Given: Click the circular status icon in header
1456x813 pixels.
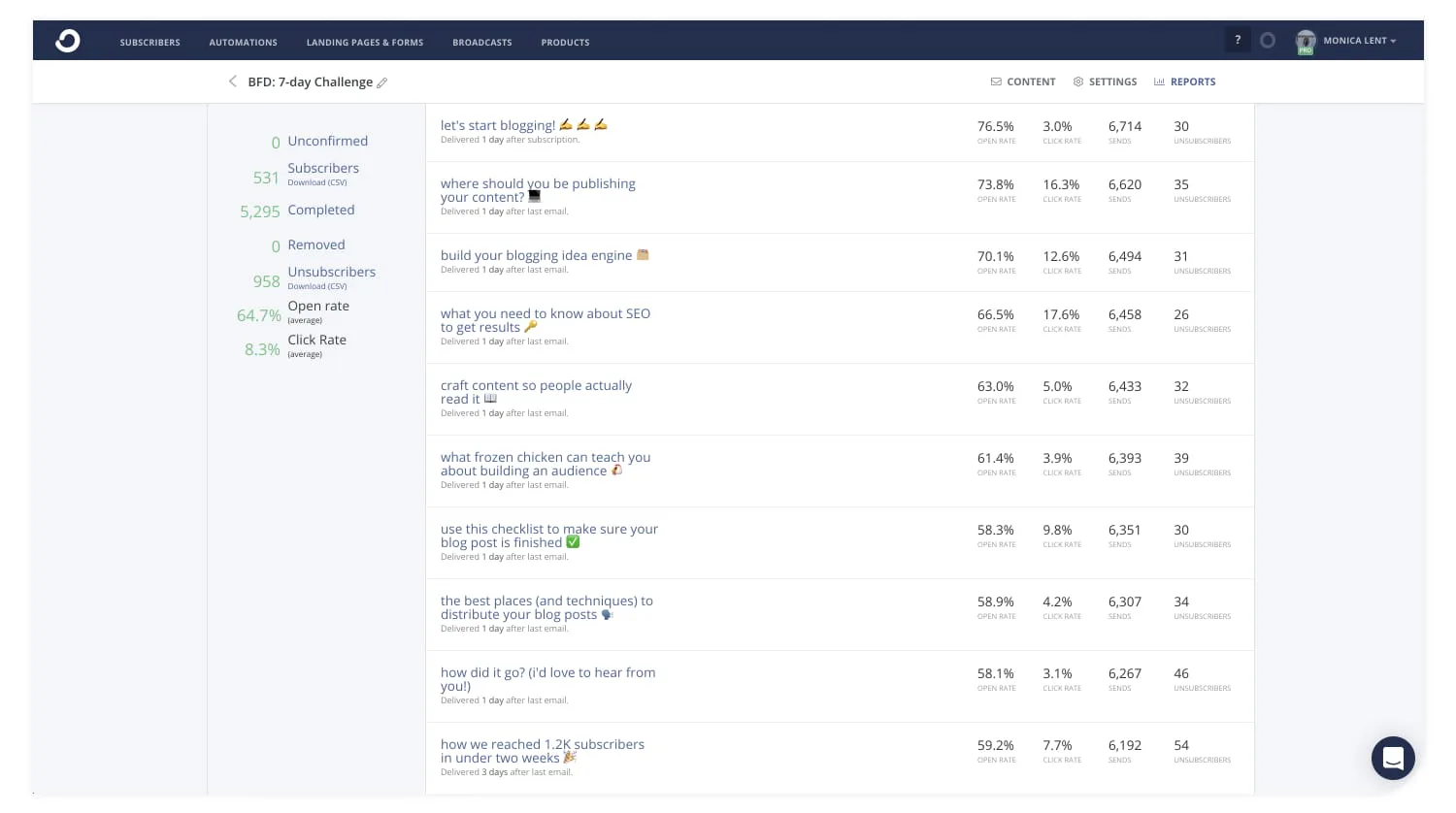Looking at the screenshot, I should click(x=1268, y=41).
